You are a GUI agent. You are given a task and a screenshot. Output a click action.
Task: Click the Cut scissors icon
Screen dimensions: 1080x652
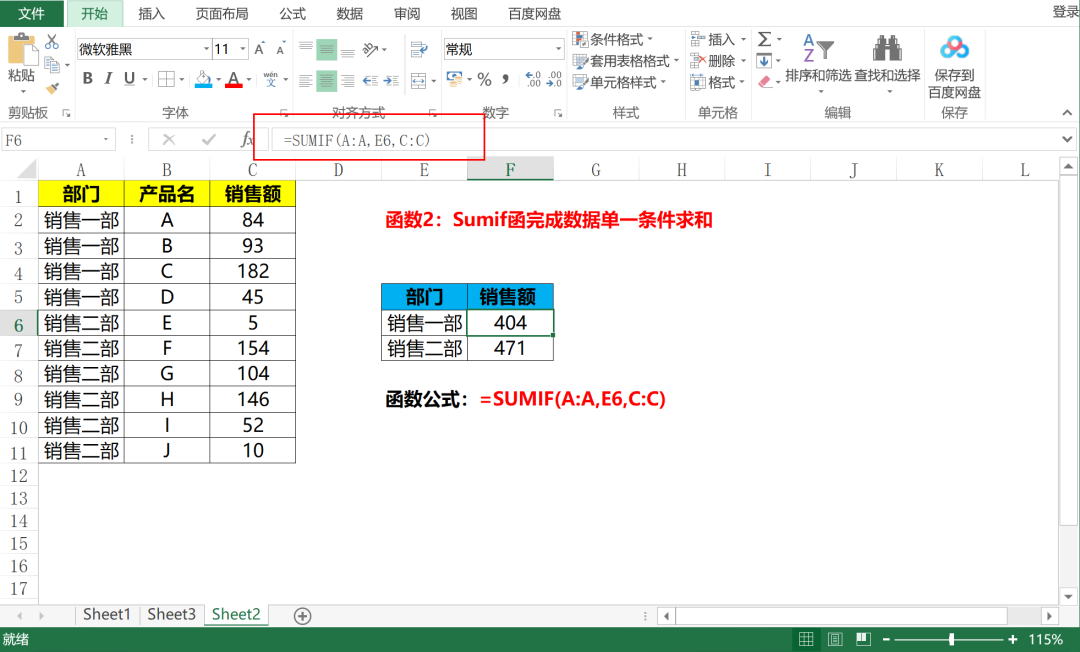(52, 42)
